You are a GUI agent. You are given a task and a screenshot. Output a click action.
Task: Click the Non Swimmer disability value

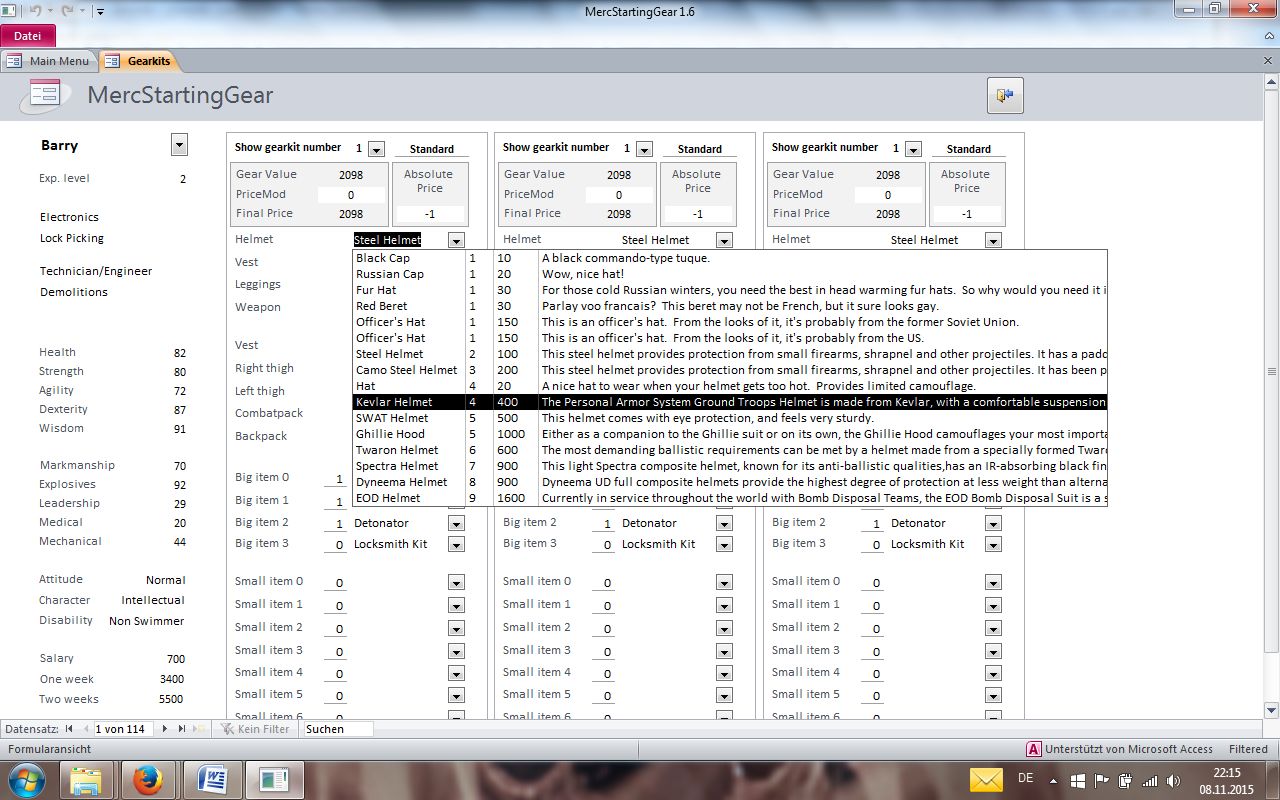tap(147, 621)
